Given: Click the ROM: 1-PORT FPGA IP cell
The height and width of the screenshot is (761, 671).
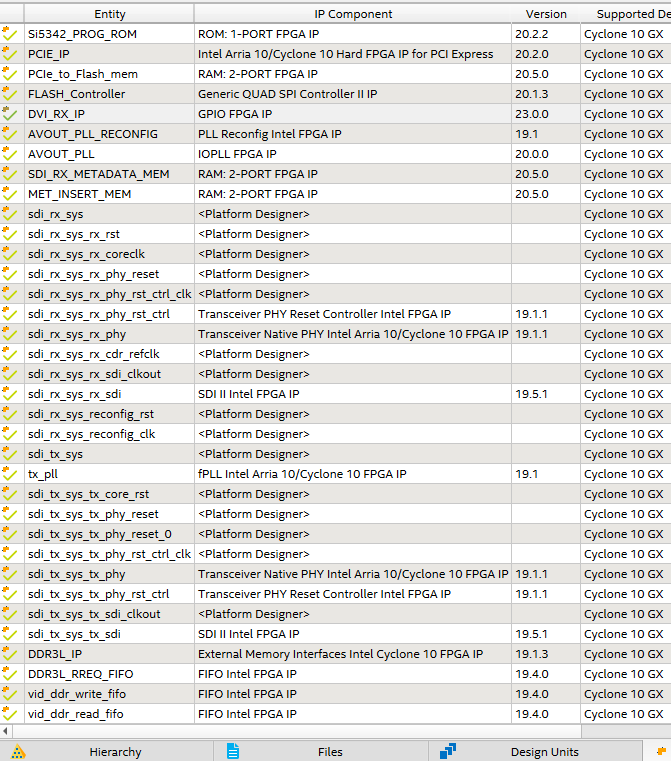Looking at the screenshot, I should pos(353,34).
